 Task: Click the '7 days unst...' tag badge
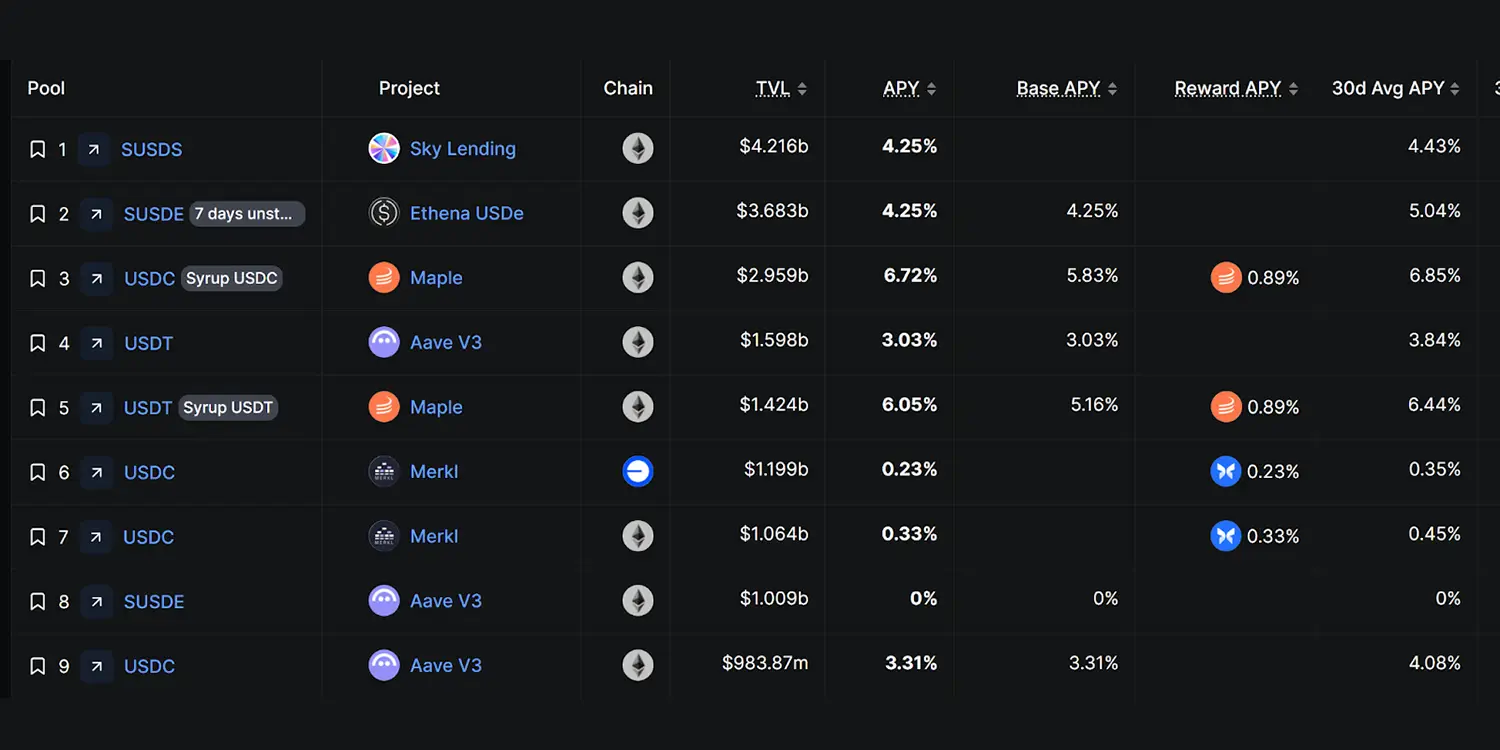(247, 214)
